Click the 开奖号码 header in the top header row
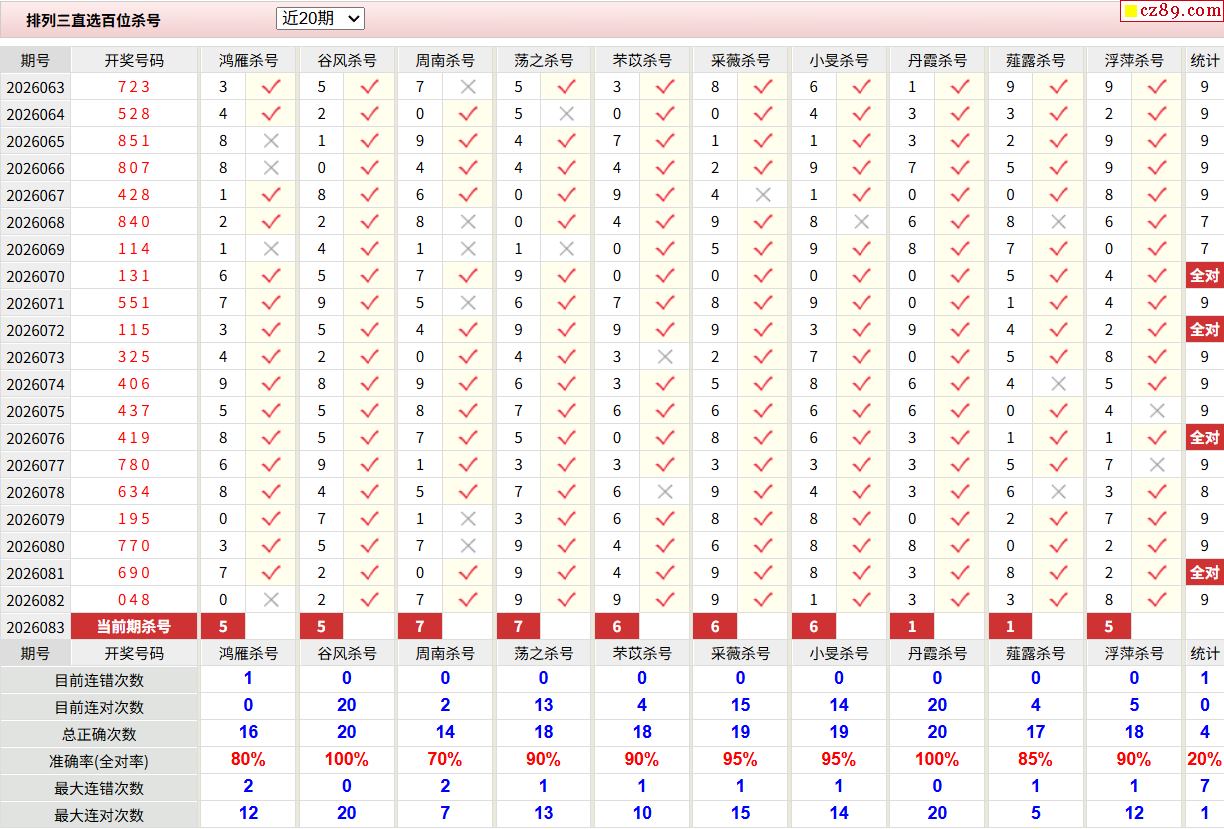Screen dimensions: 1224x829 click(134, 60)
